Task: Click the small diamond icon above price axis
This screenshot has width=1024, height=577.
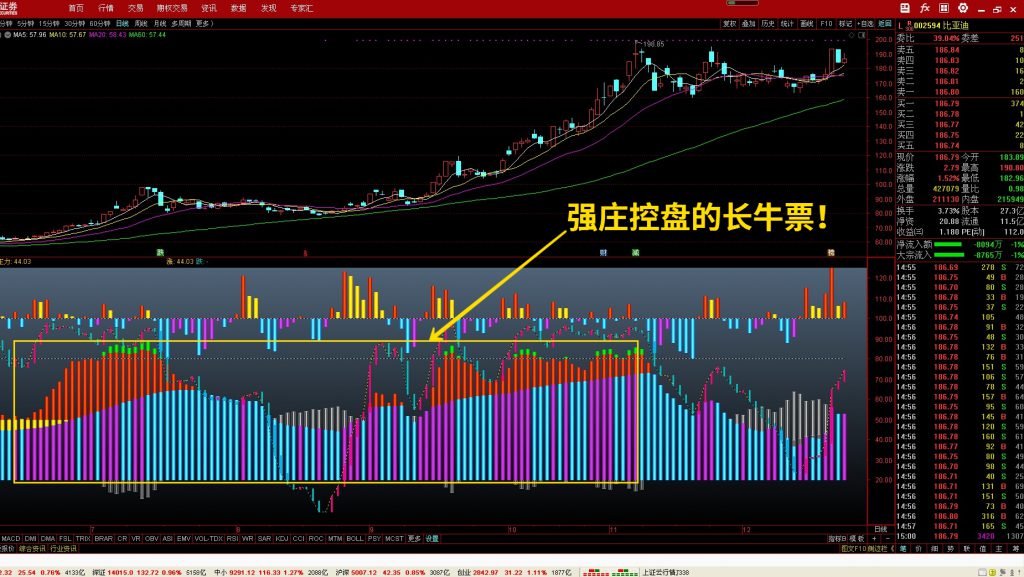Action: click(x=850, y=34)
